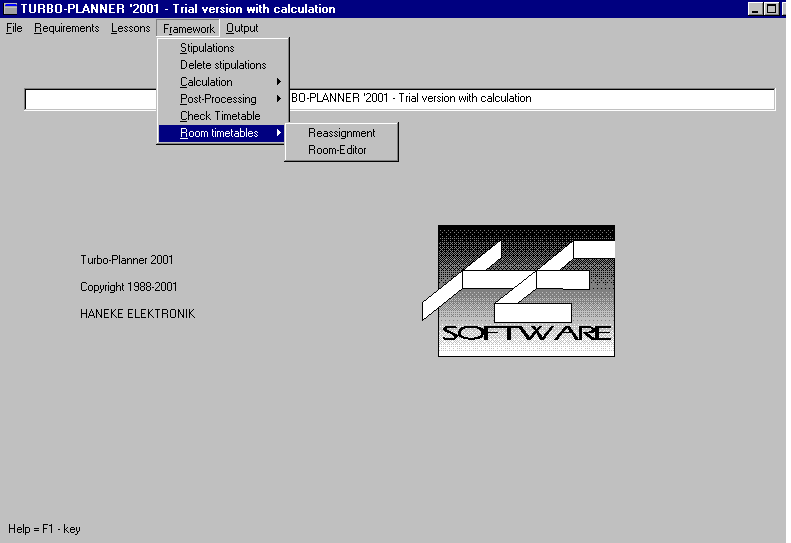Click the Help = F1 - key status text
The image size is (791, 543).
click(x=44, y=529)
